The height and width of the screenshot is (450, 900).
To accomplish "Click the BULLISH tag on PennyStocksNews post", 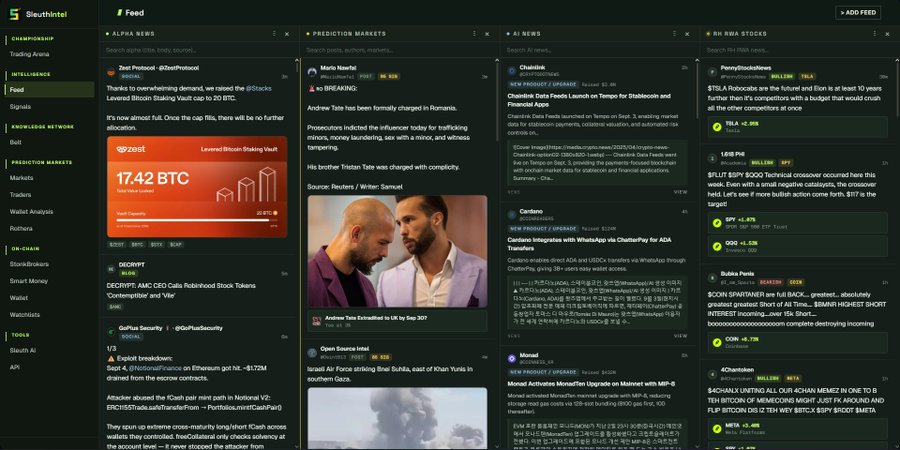I will click(x=782, y=76).
